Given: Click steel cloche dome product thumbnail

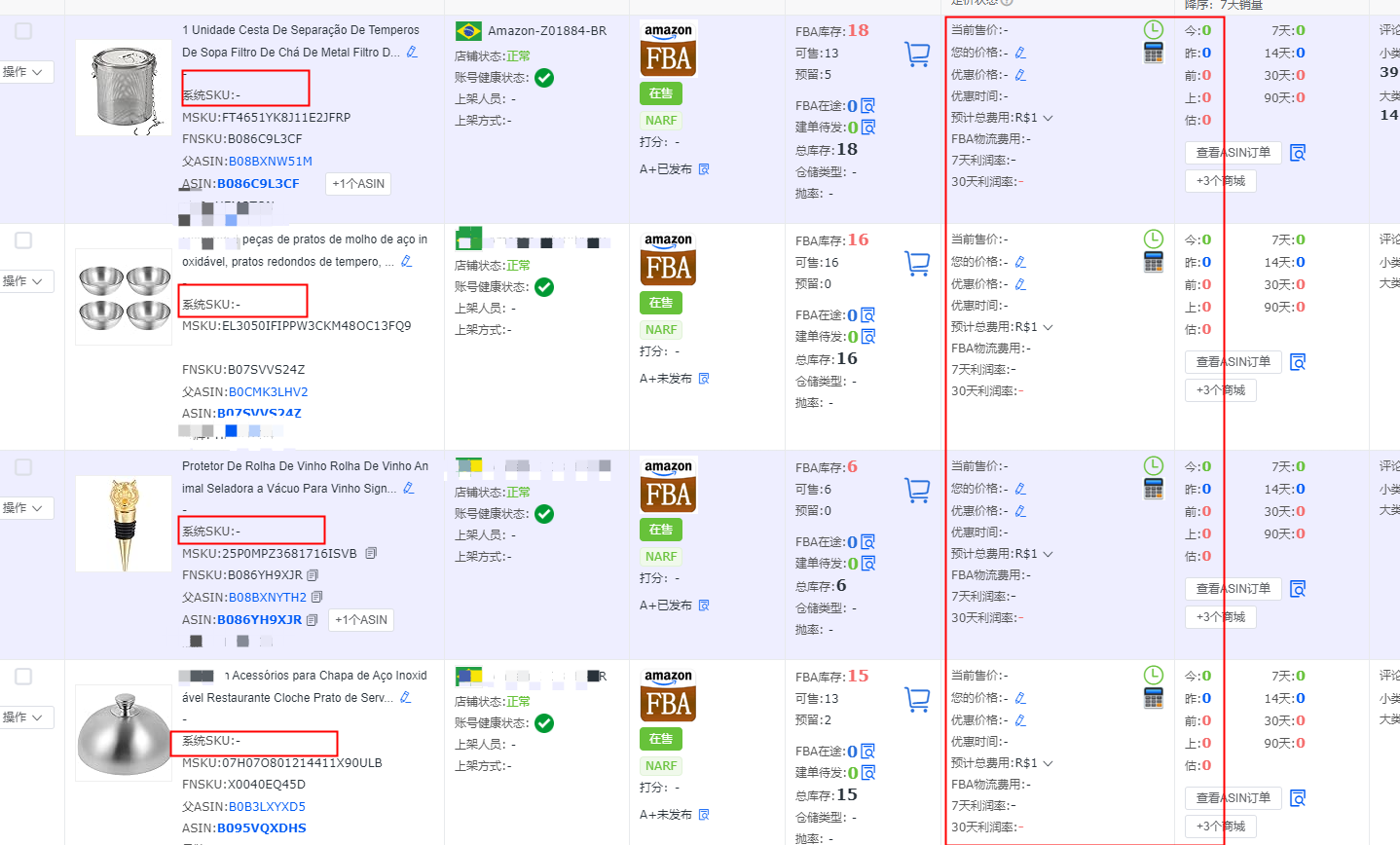Looking at the screenshot, I should pos(124,733).
